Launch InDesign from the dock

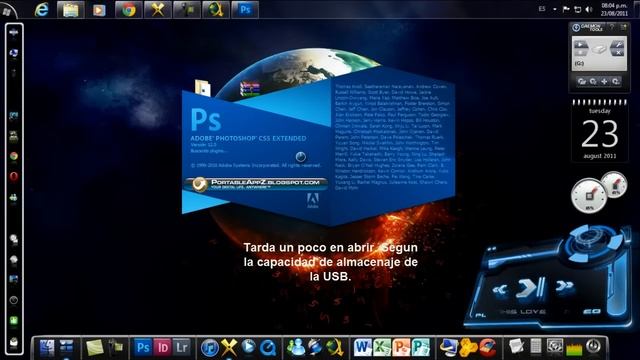point(162,348)
